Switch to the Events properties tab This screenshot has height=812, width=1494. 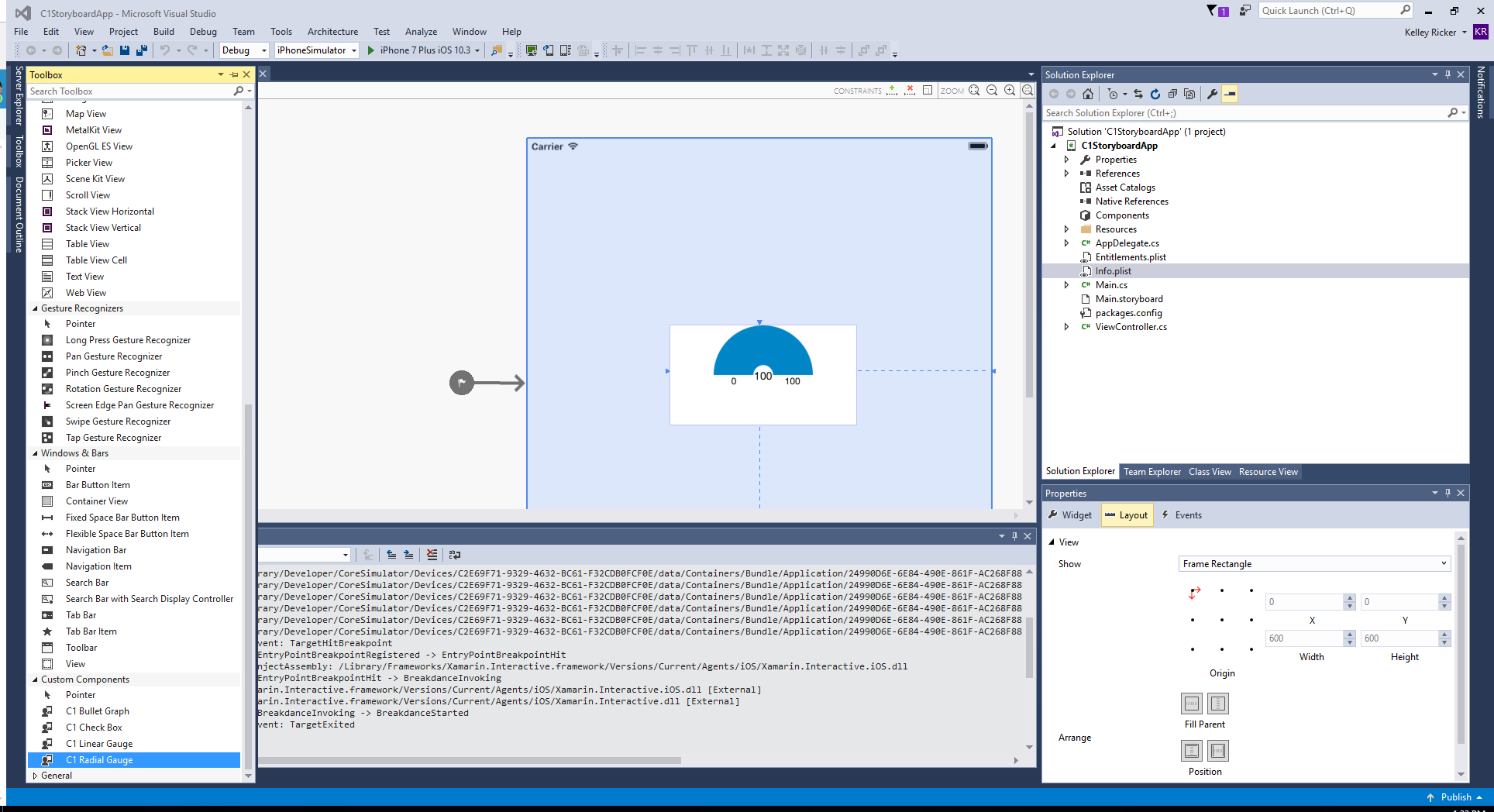[x=1182, y=515]
